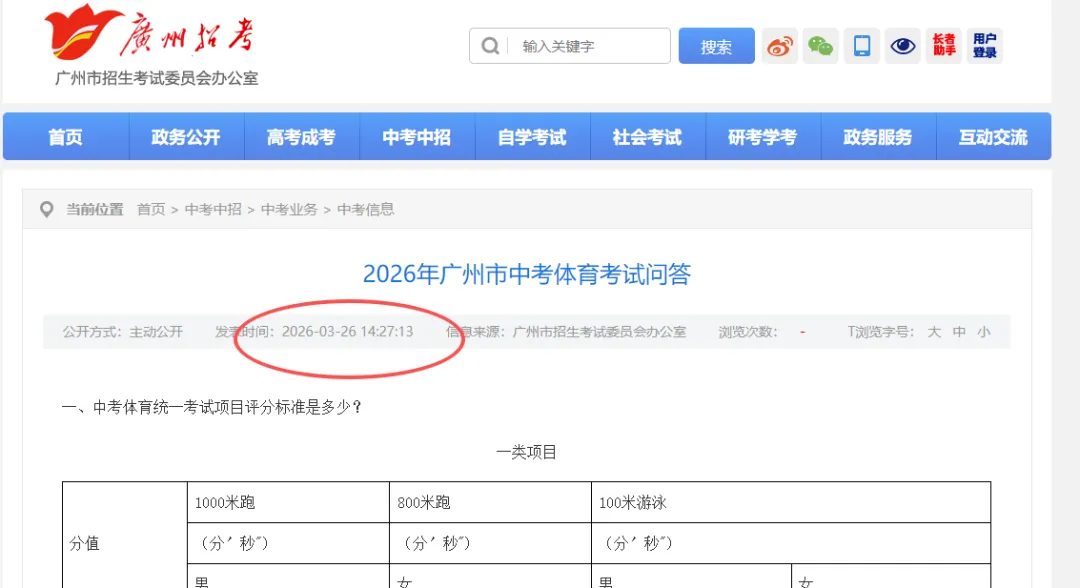Switch to the 首页 tab

pyautogui.click(x=65, y=135)
